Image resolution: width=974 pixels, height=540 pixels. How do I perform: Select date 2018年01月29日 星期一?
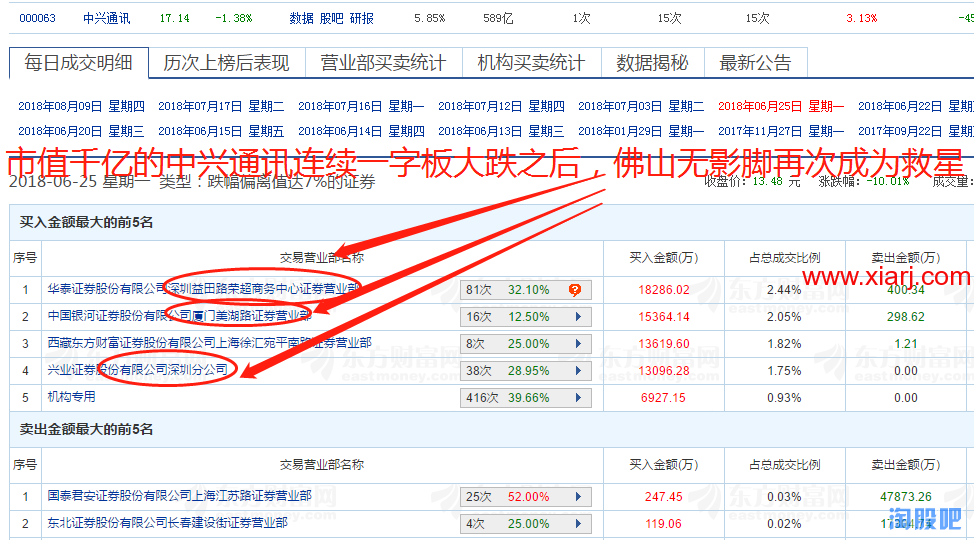[641, 131]
